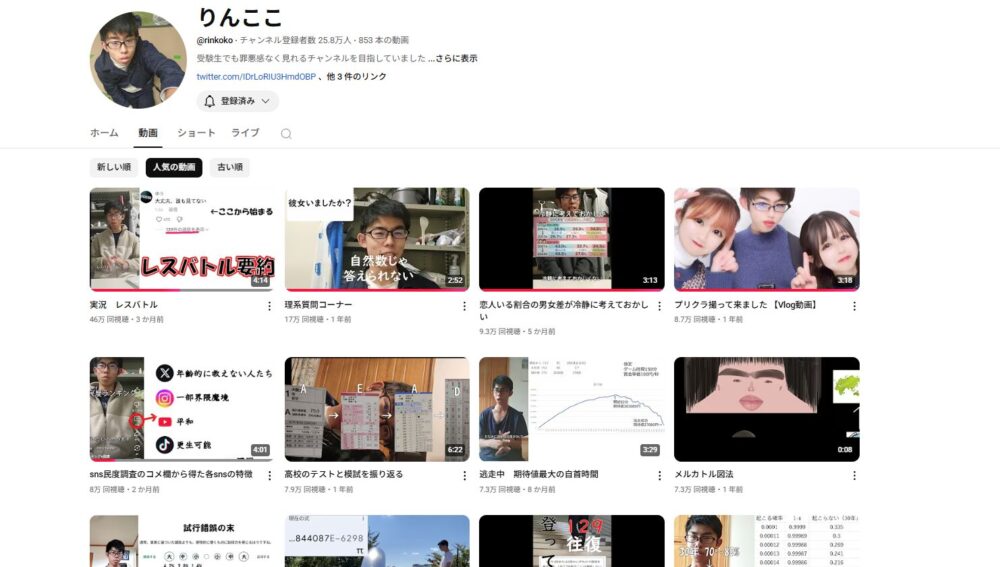Click the @rinkoko channel handle
1000x567 pixels.
point(215,40)
